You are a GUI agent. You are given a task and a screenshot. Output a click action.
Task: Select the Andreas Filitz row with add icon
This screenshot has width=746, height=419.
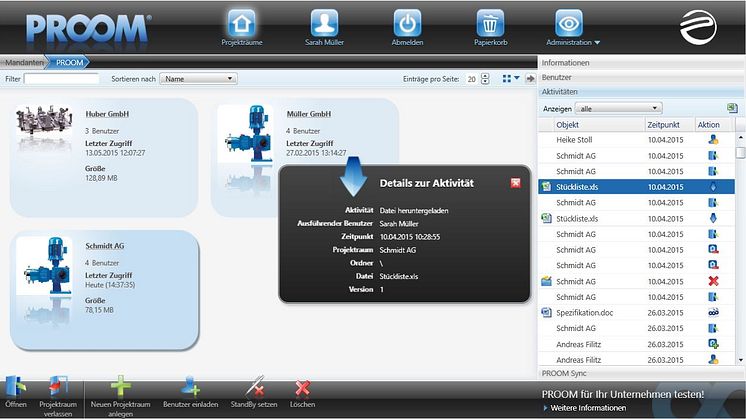pos(636,344)
